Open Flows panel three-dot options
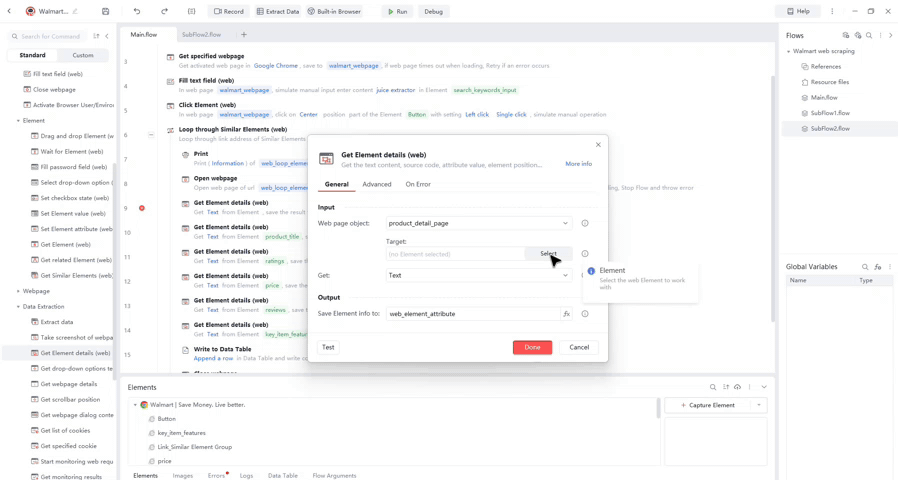The width and height of the screenshot is (898, 480). point(881,36)
